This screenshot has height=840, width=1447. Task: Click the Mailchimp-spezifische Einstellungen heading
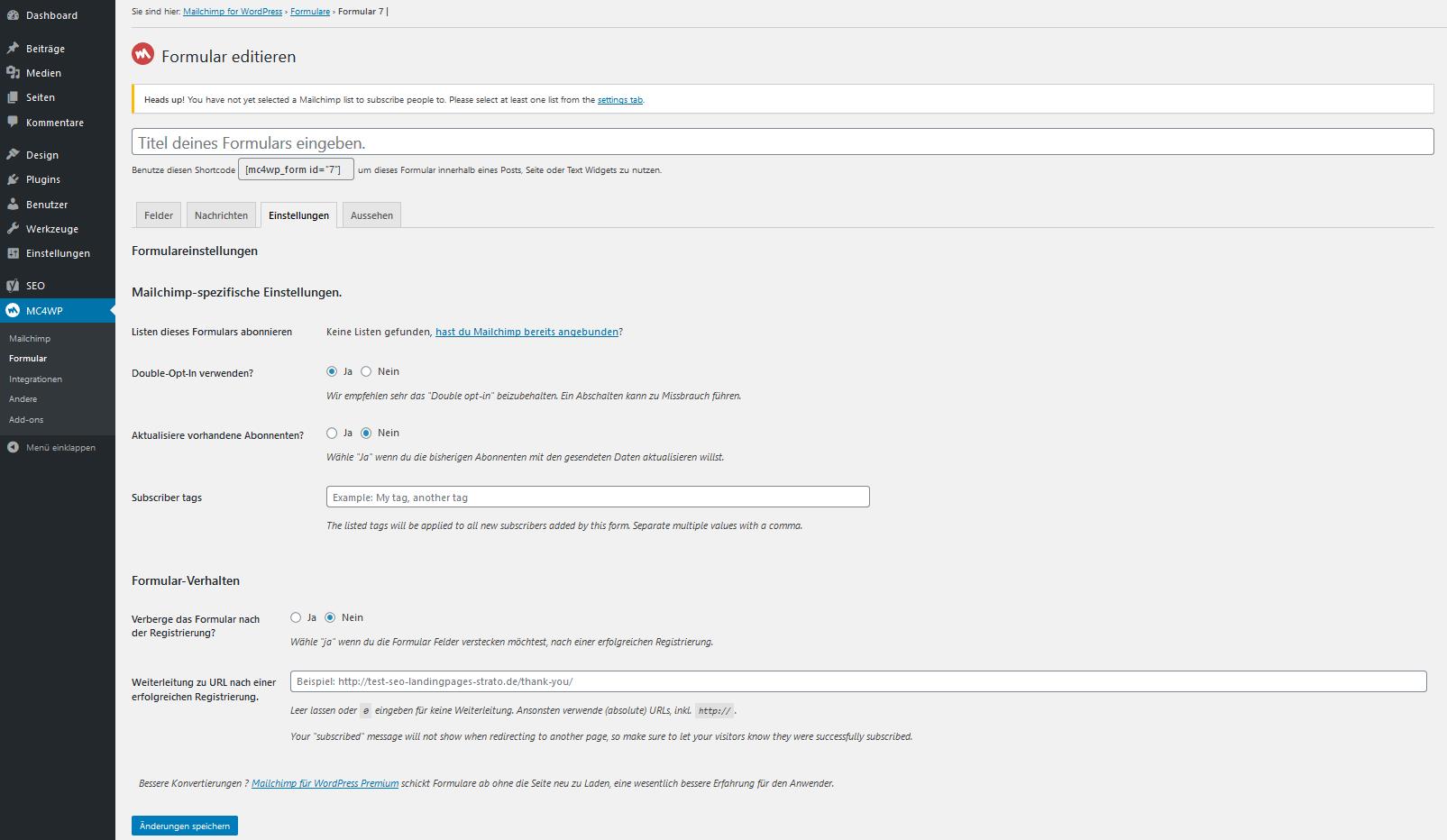coord(237,292)
